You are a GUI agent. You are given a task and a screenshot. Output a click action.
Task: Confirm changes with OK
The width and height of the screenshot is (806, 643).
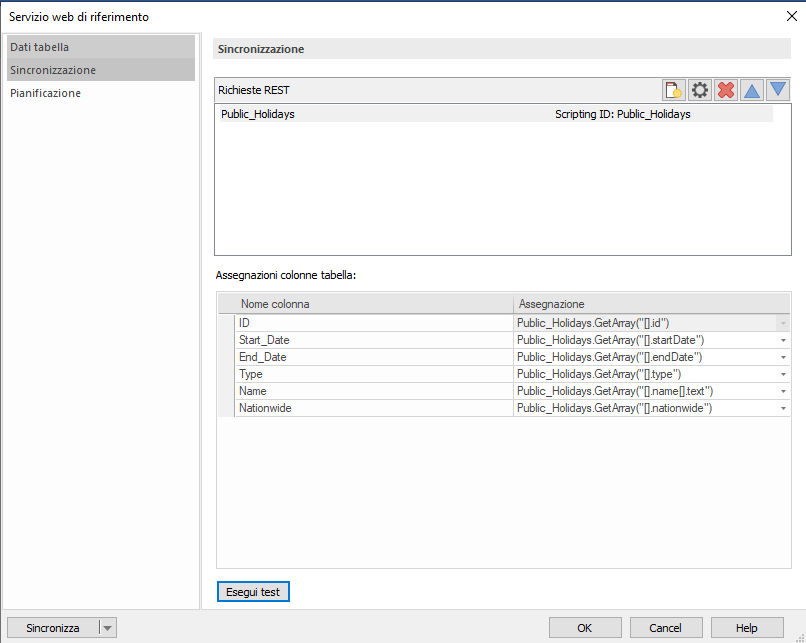(585, 627)
